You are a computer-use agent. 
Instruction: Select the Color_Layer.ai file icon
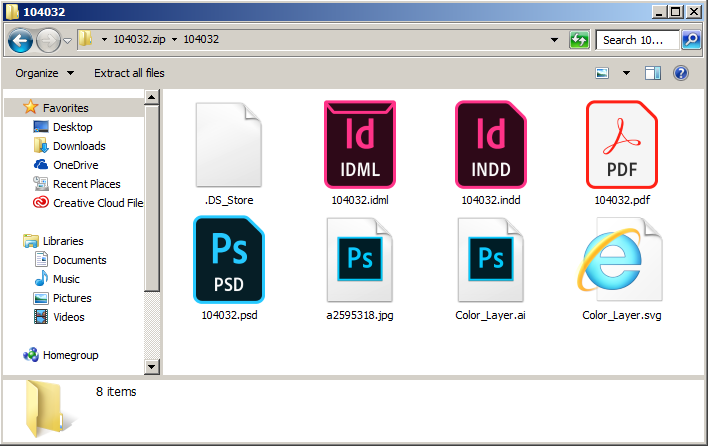pos(491,260)
